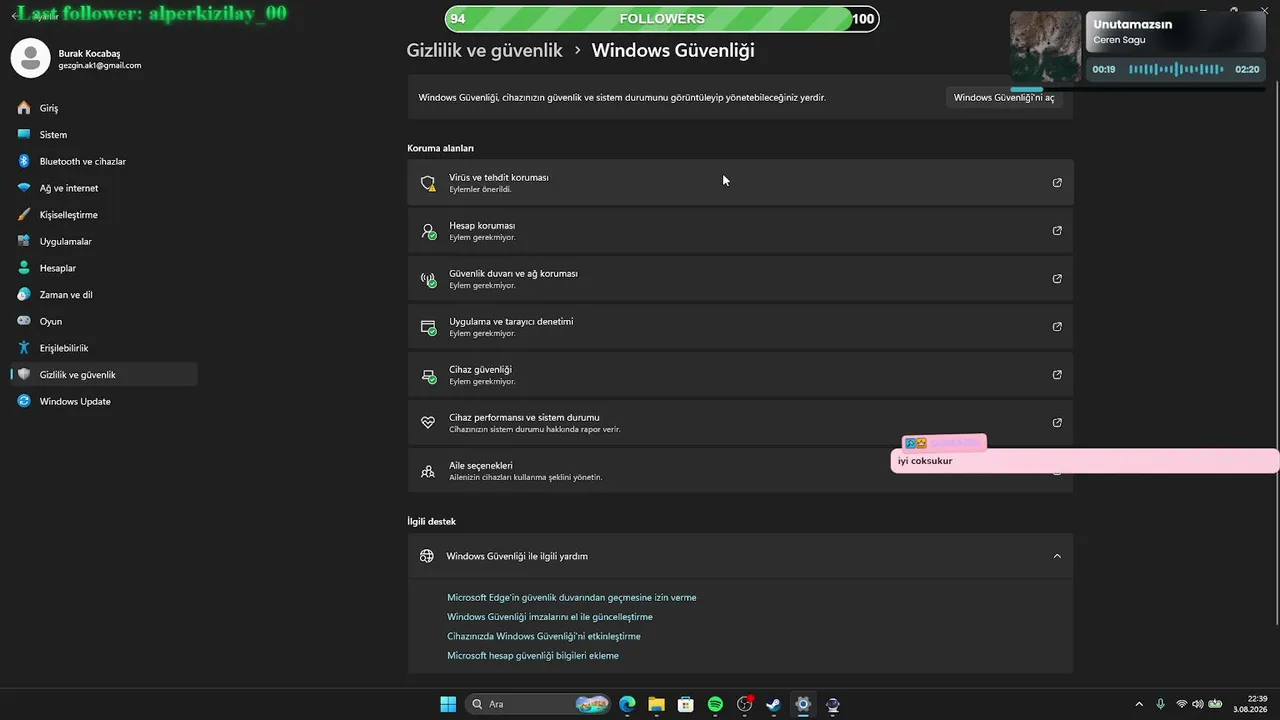Open the Windows Start menu
The image size is (1280, 720).
tap(448, 704)
